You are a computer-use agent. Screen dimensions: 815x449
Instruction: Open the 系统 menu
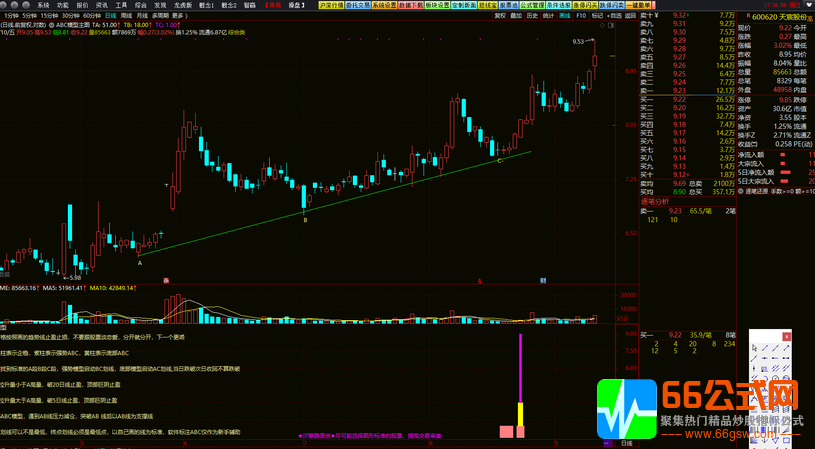43,5
